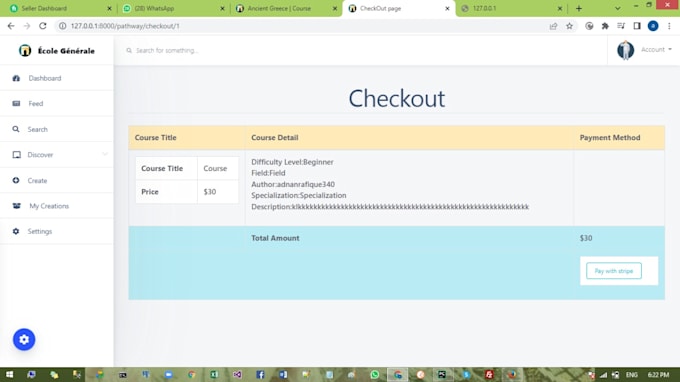Click the address bar URL
The image size is (680, 382).
(x=125, y=26)
